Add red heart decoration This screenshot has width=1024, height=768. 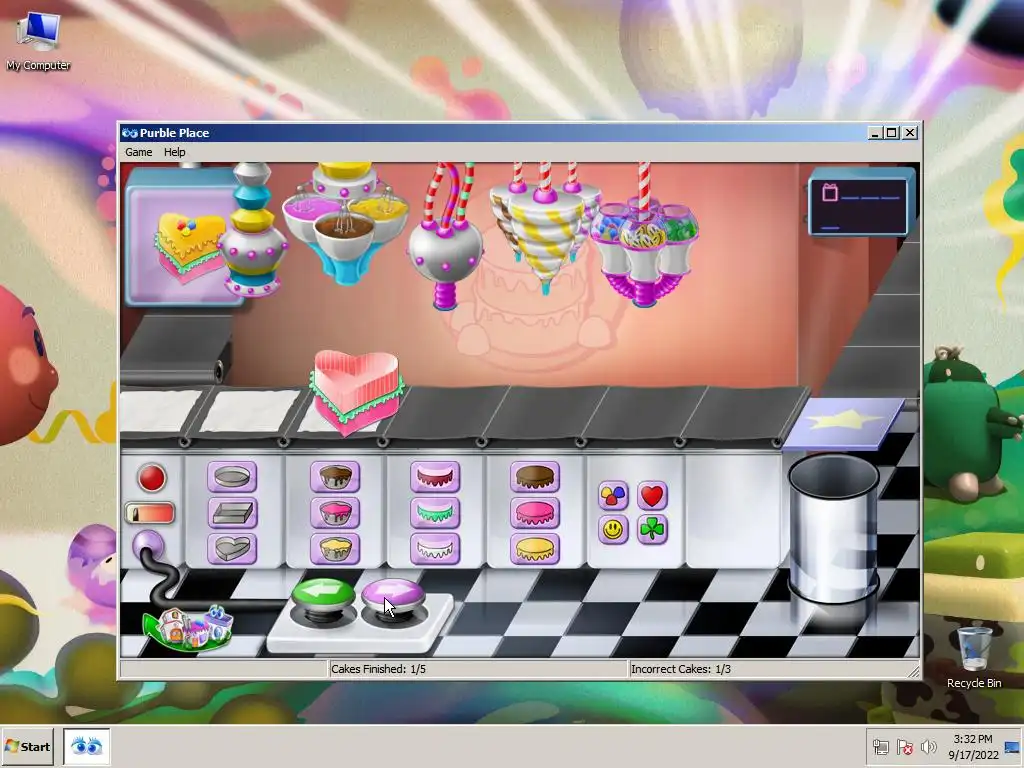(652, 496)
